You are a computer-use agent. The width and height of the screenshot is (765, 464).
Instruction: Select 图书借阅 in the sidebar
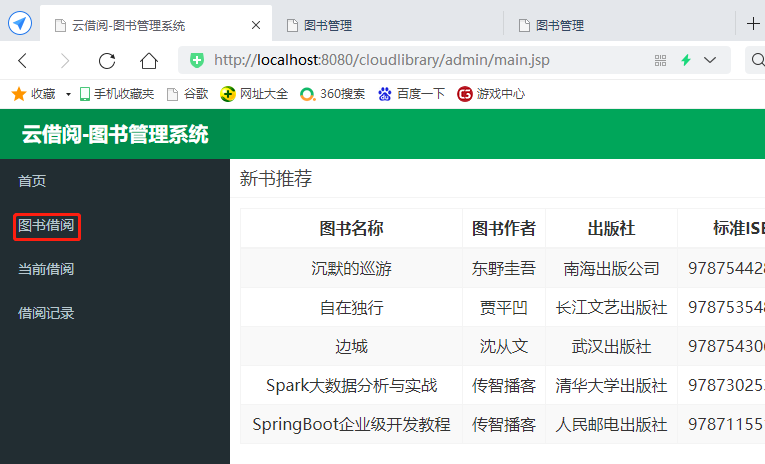46,225
